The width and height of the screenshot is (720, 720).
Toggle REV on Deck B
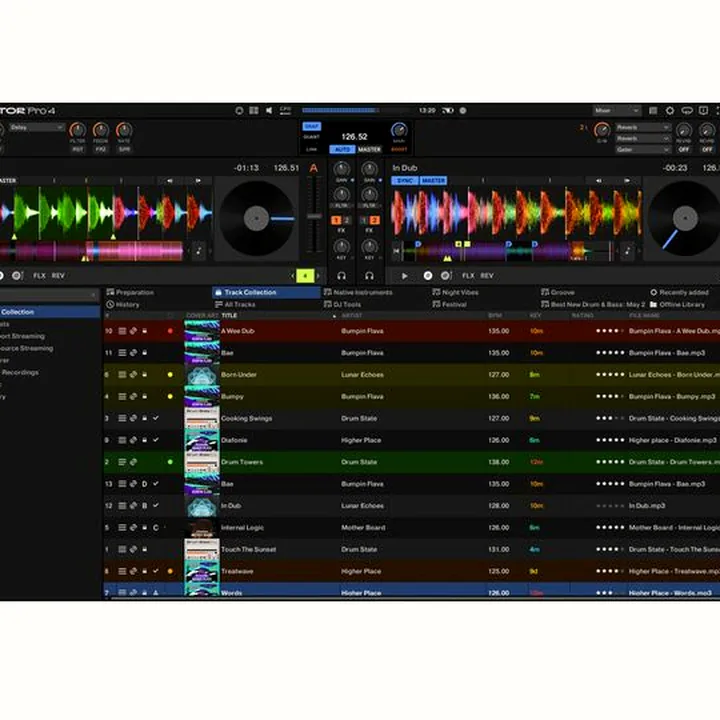click(x=487, y=276)
